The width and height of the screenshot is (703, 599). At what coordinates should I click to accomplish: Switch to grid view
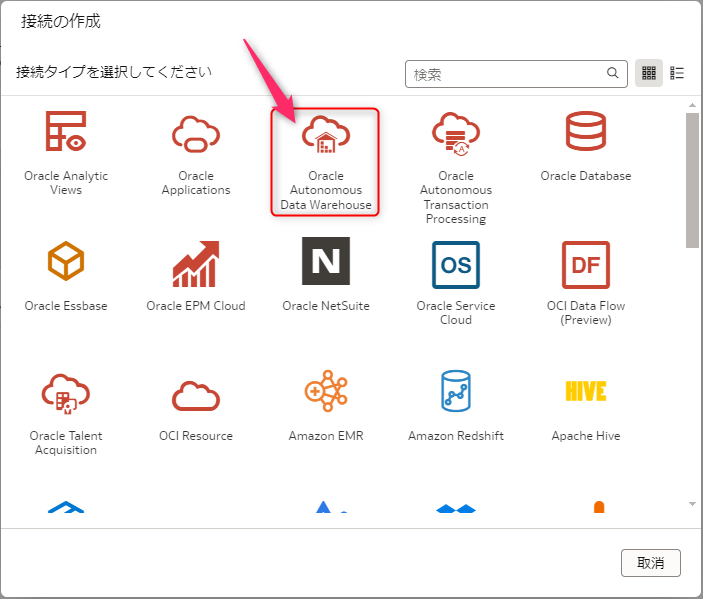[x=649, y=73]
